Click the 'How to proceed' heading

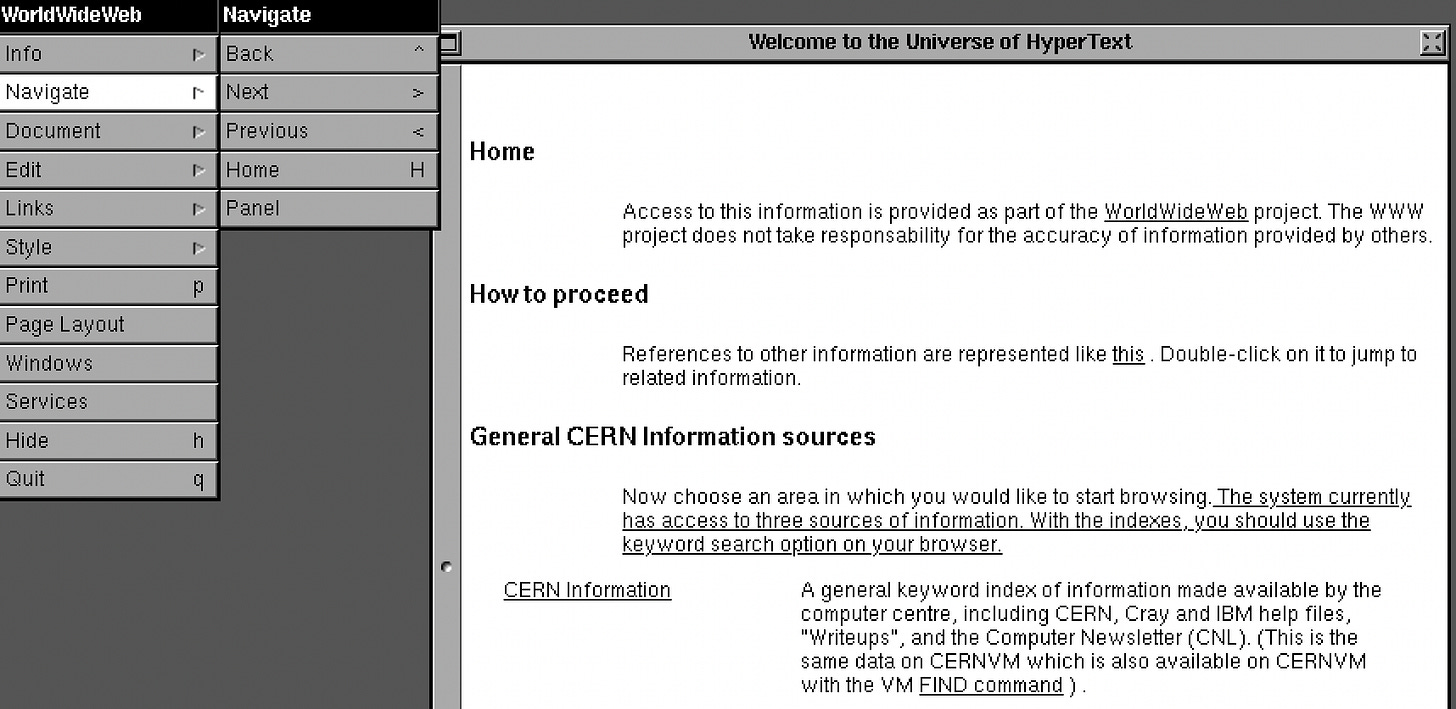[559, 295]
